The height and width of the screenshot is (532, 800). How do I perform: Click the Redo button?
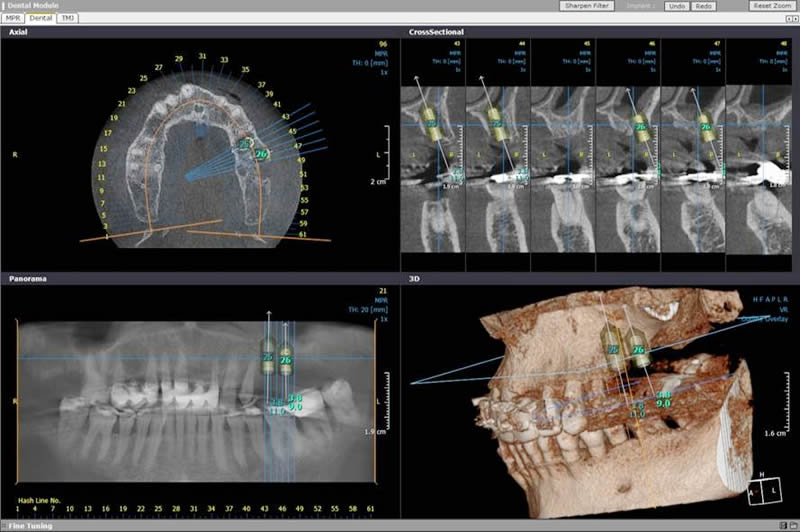point(704,6)
